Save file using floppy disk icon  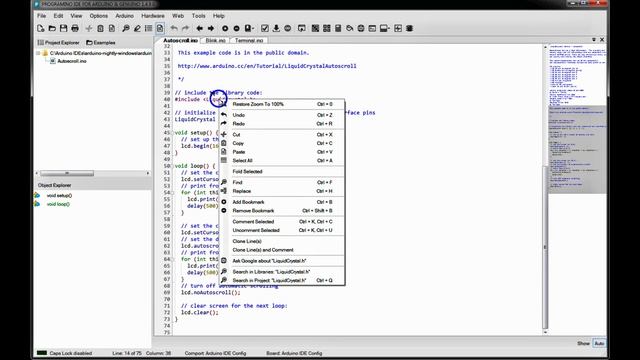point(63,28)
